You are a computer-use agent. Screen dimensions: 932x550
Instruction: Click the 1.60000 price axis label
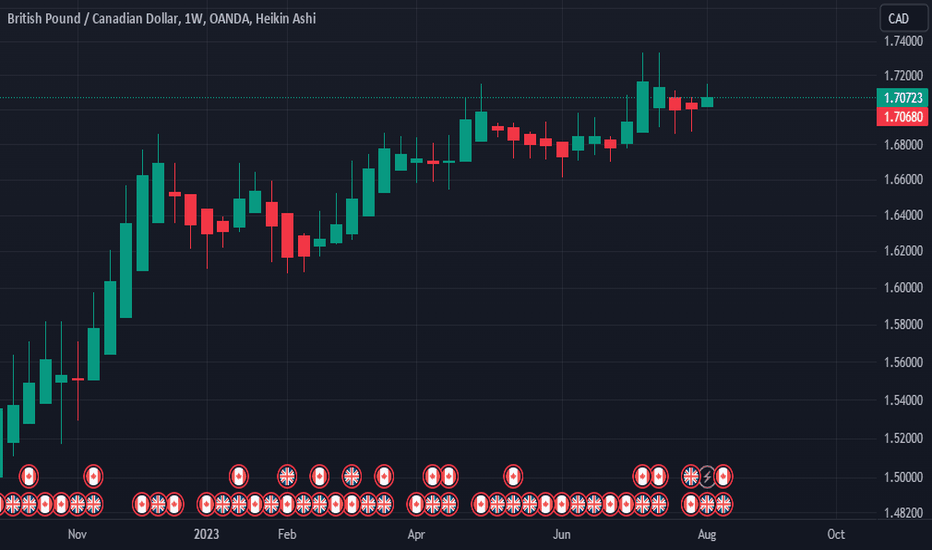903,288
